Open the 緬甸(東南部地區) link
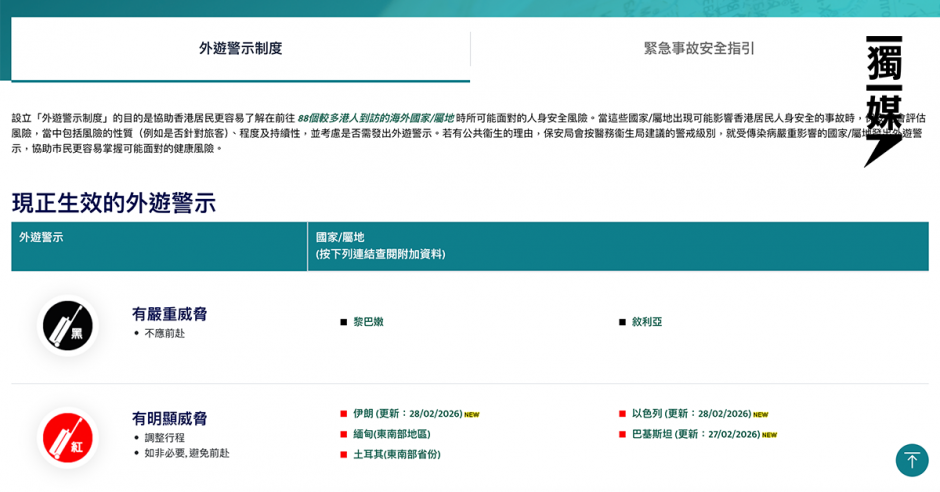Screen dimensions: 940x492 [x=391, y=434]
